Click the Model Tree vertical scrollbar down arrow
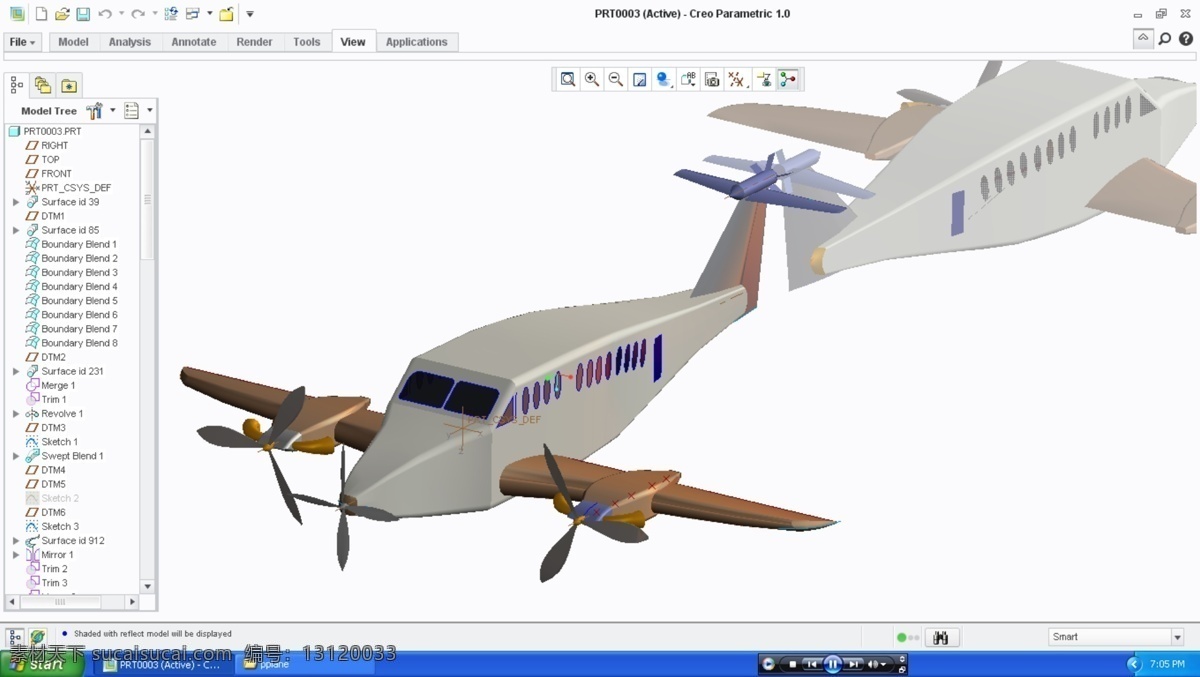 (x=148, y=586)
